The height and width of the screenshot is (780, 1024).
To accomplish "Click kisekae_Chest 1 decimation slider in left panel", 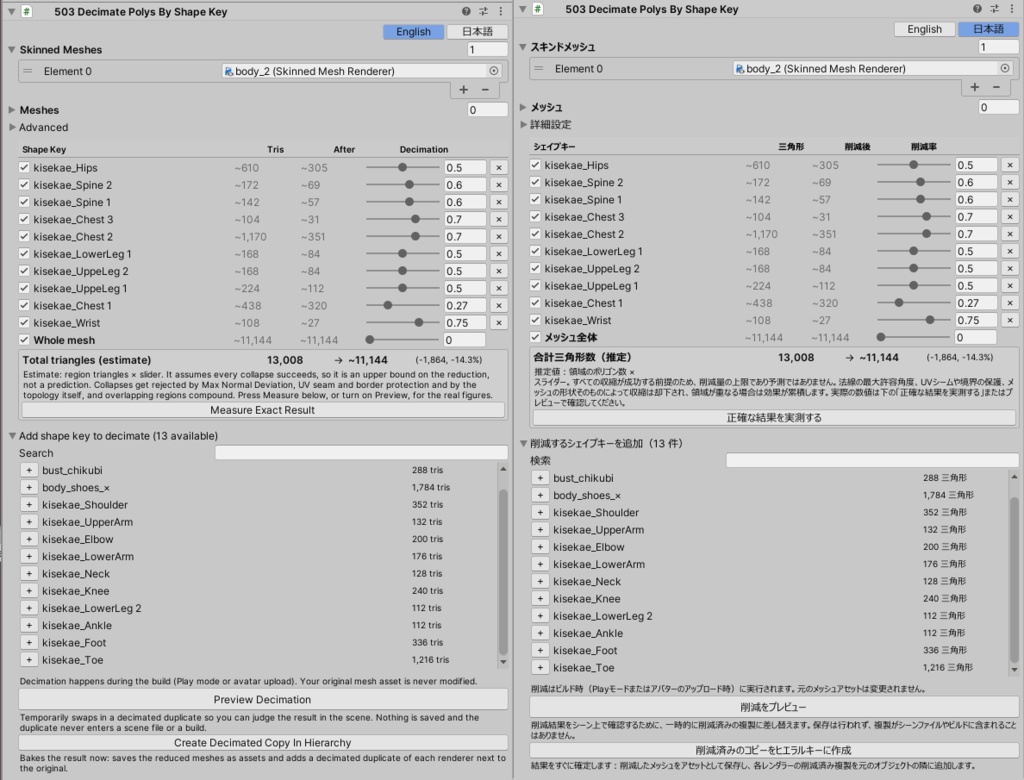I will (402, 305).
